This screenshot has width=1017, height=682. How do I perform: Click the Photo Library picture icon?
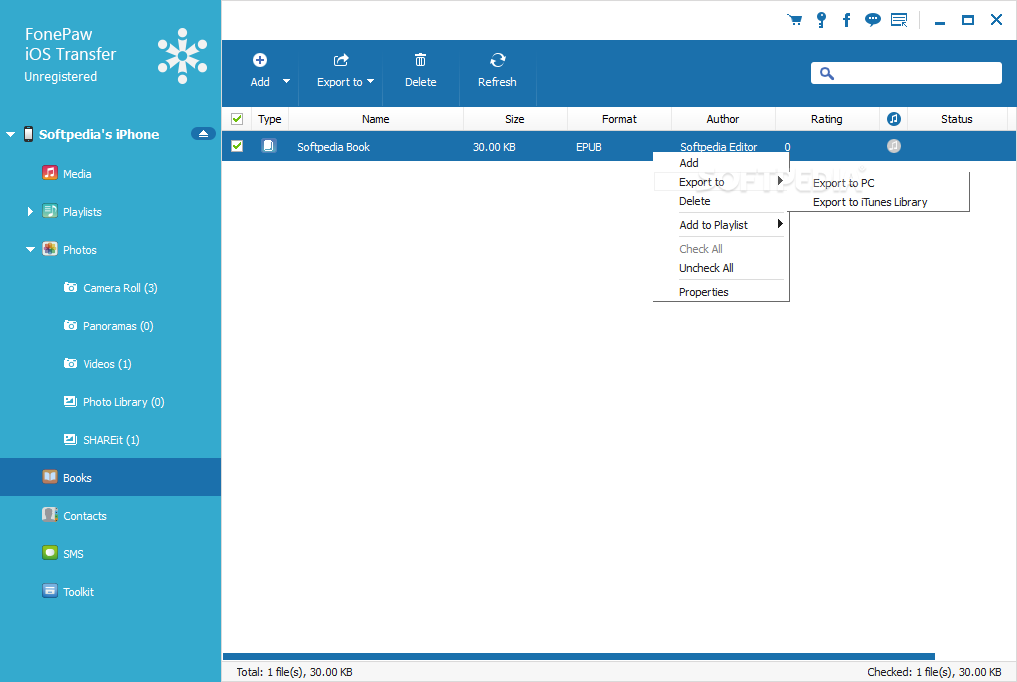point(70,401)
